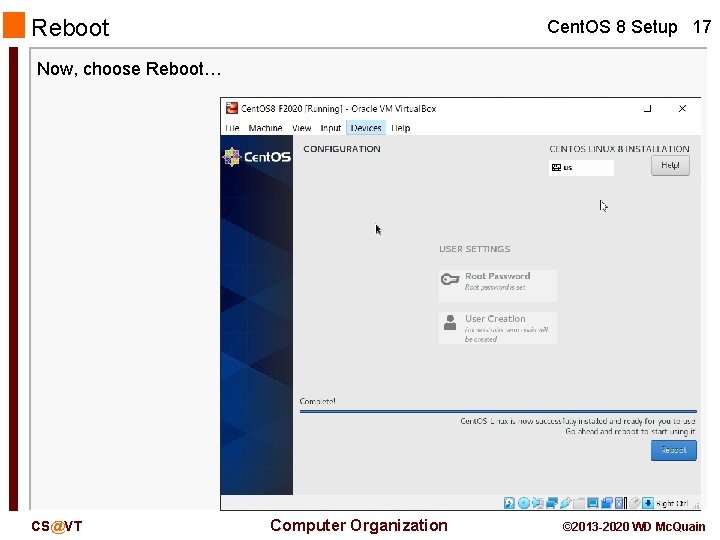Click the 'USER SETTINGS' heading
The height and width of the screenshot is (540, 720).
pos(474,249)
